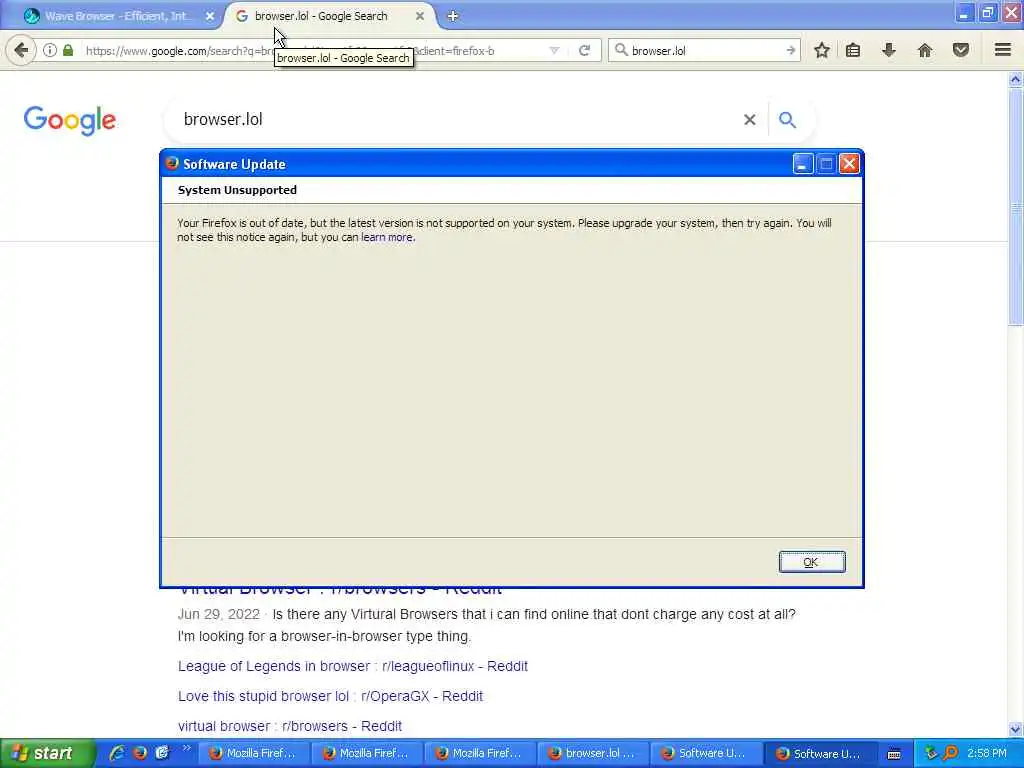Screen dimensions: 1024x768
Task: Click the third quick launch icon
Action: [x=161, y=753]
